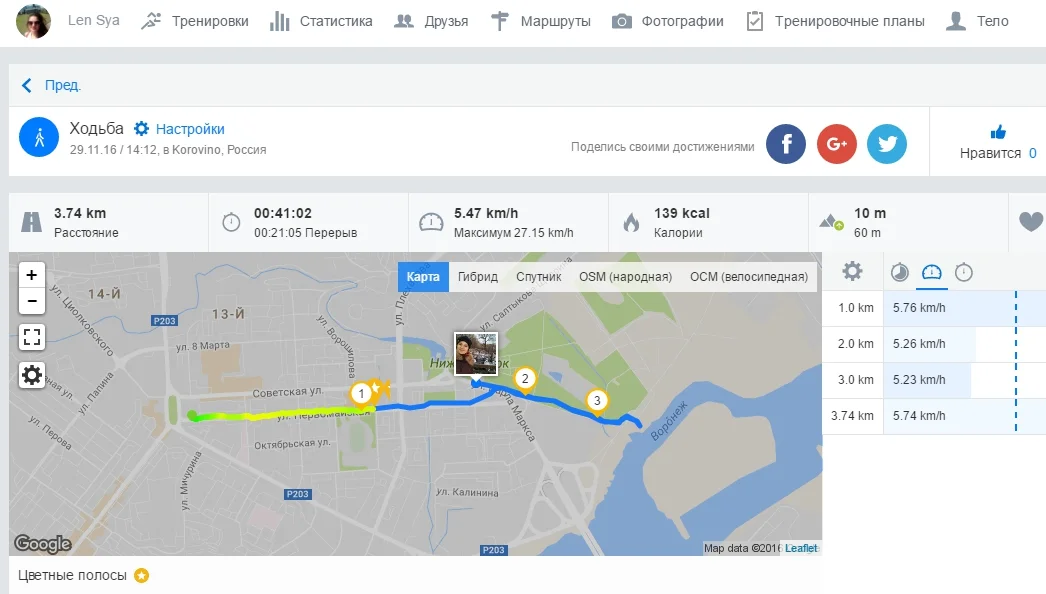1046x594 pixels.
Task: Share workout via Google Plus icon
Action: coord(837,143)
